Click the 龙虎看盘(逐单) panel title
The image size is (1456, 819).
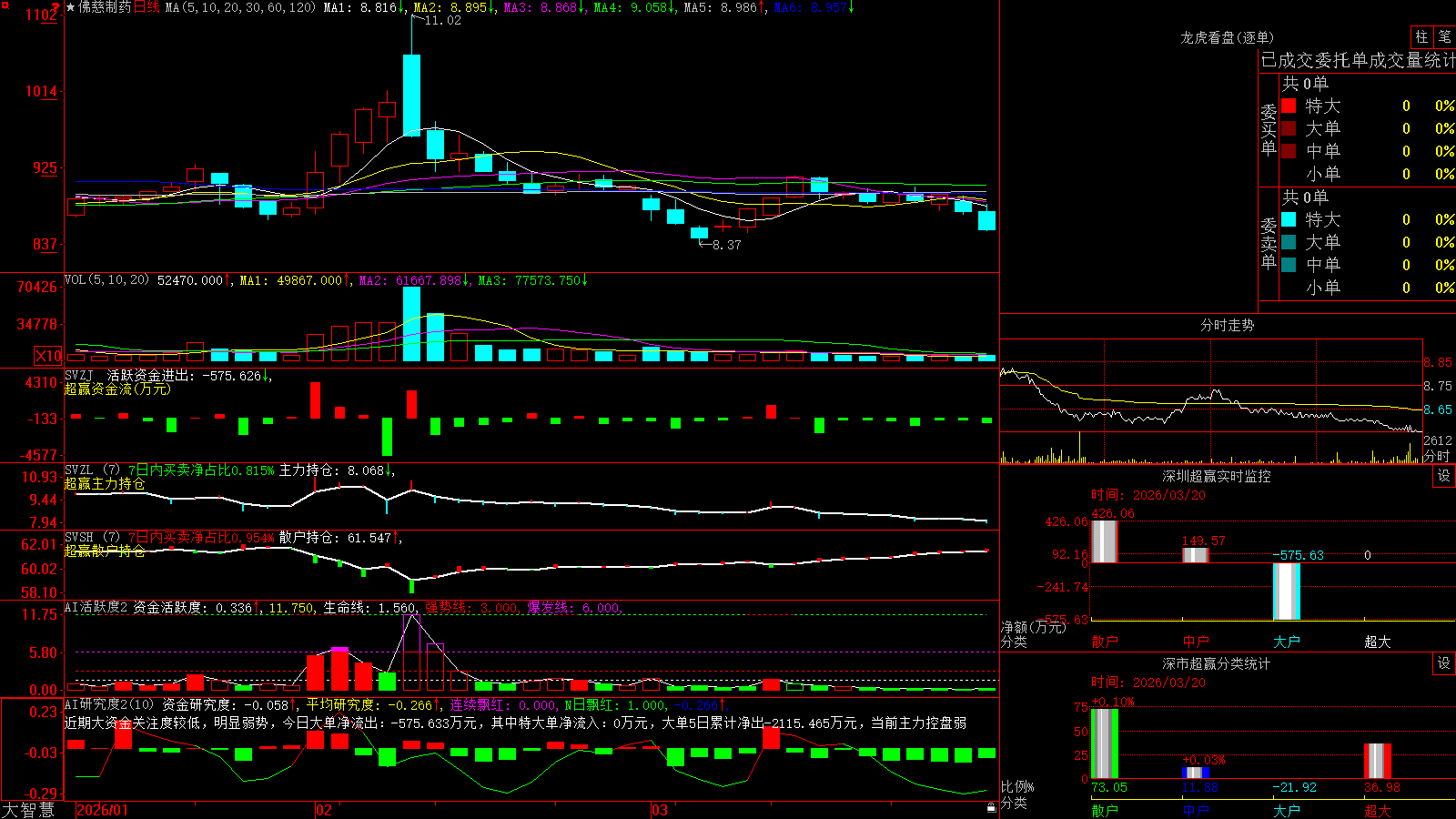1227,37
